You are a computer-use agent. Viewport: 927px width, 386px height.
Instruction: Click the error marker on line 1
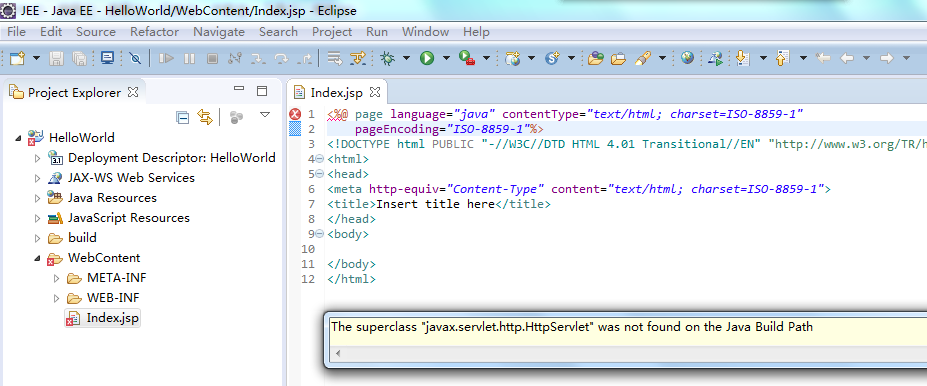[295, 114]
